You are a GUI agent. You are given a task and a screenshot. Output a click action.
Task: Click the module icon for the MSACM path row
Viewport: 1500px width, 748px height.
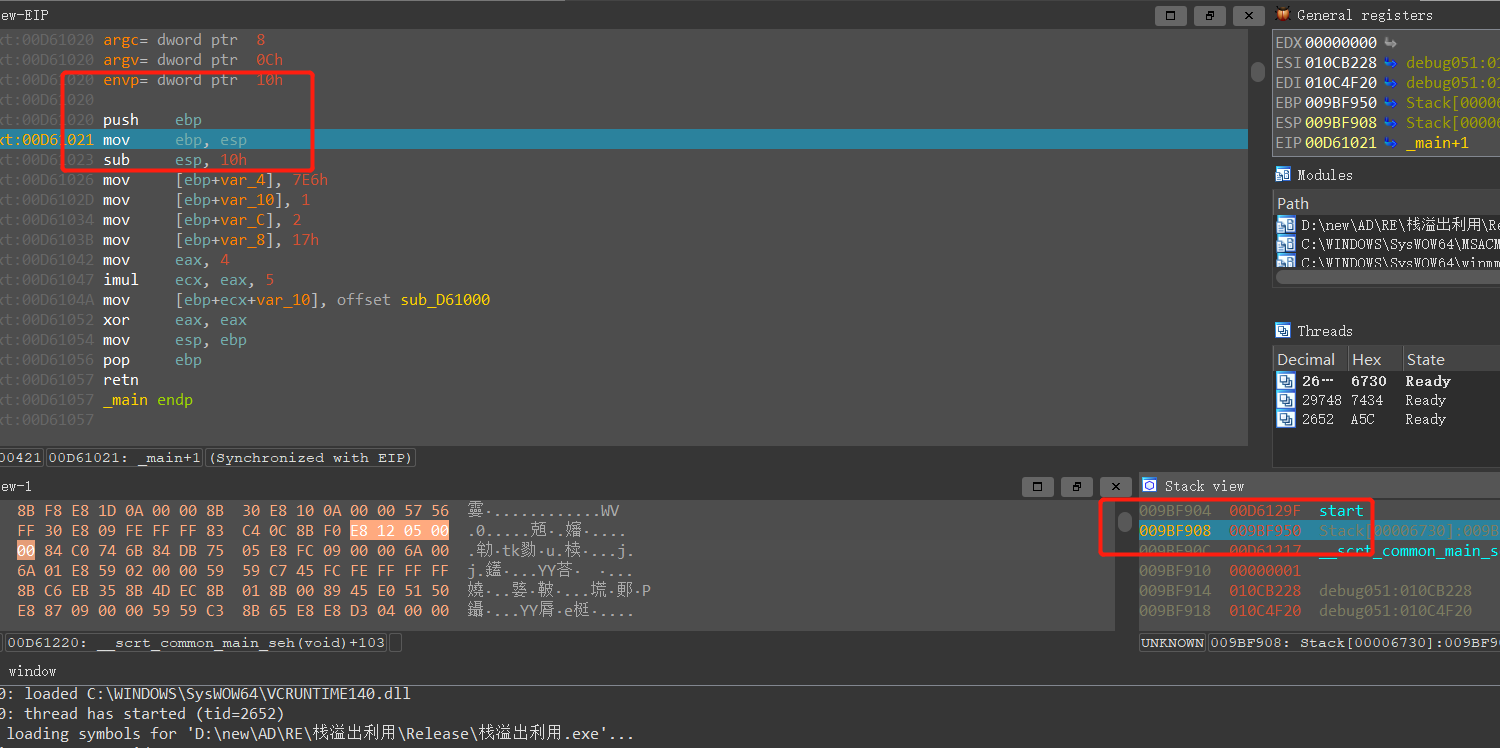[x=1287, y=244]
